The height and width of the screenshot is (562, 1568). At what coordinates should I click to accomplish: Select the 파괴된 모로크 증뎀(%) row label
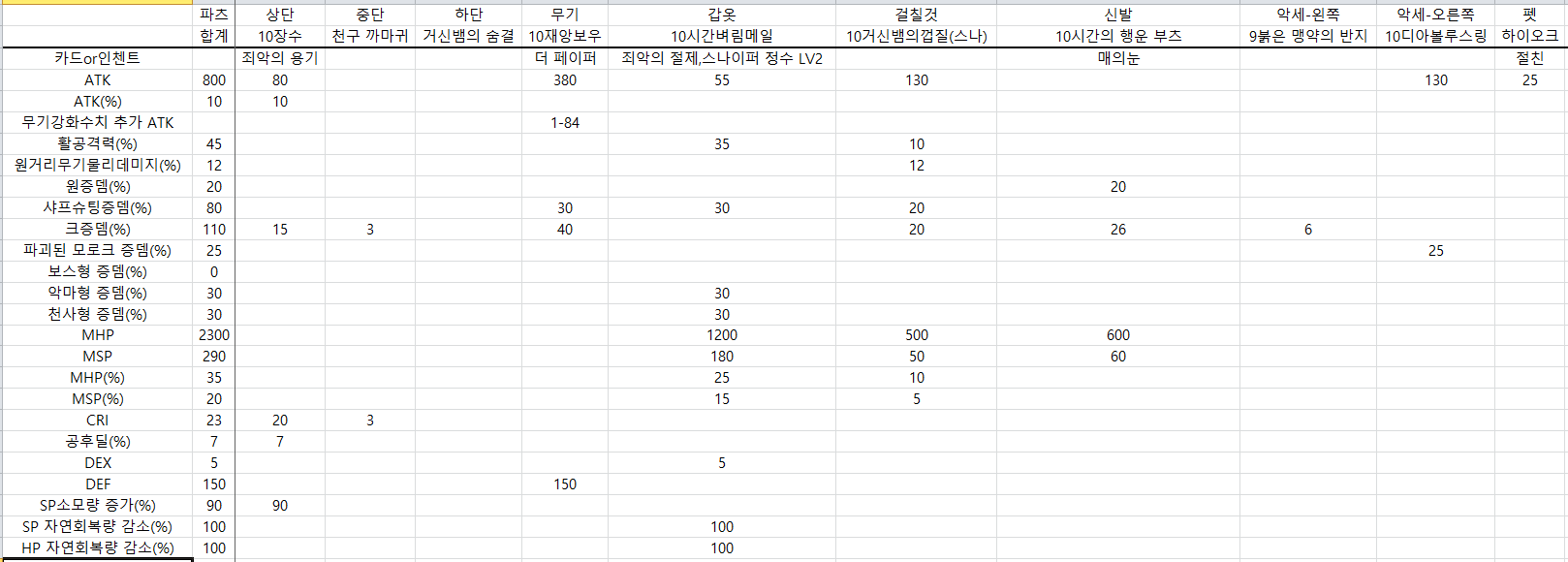[97, 250]
